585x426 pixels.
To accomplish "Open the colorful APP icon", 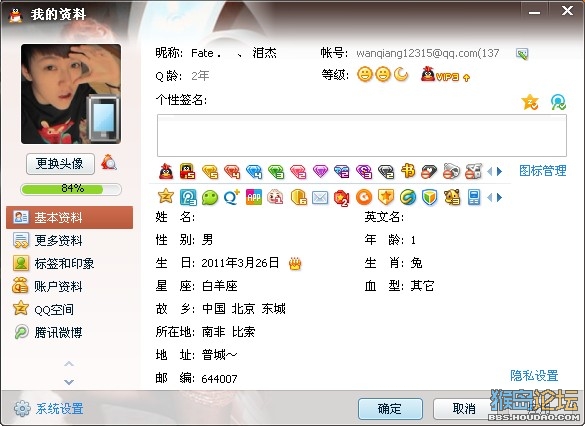I will point(254,197).
